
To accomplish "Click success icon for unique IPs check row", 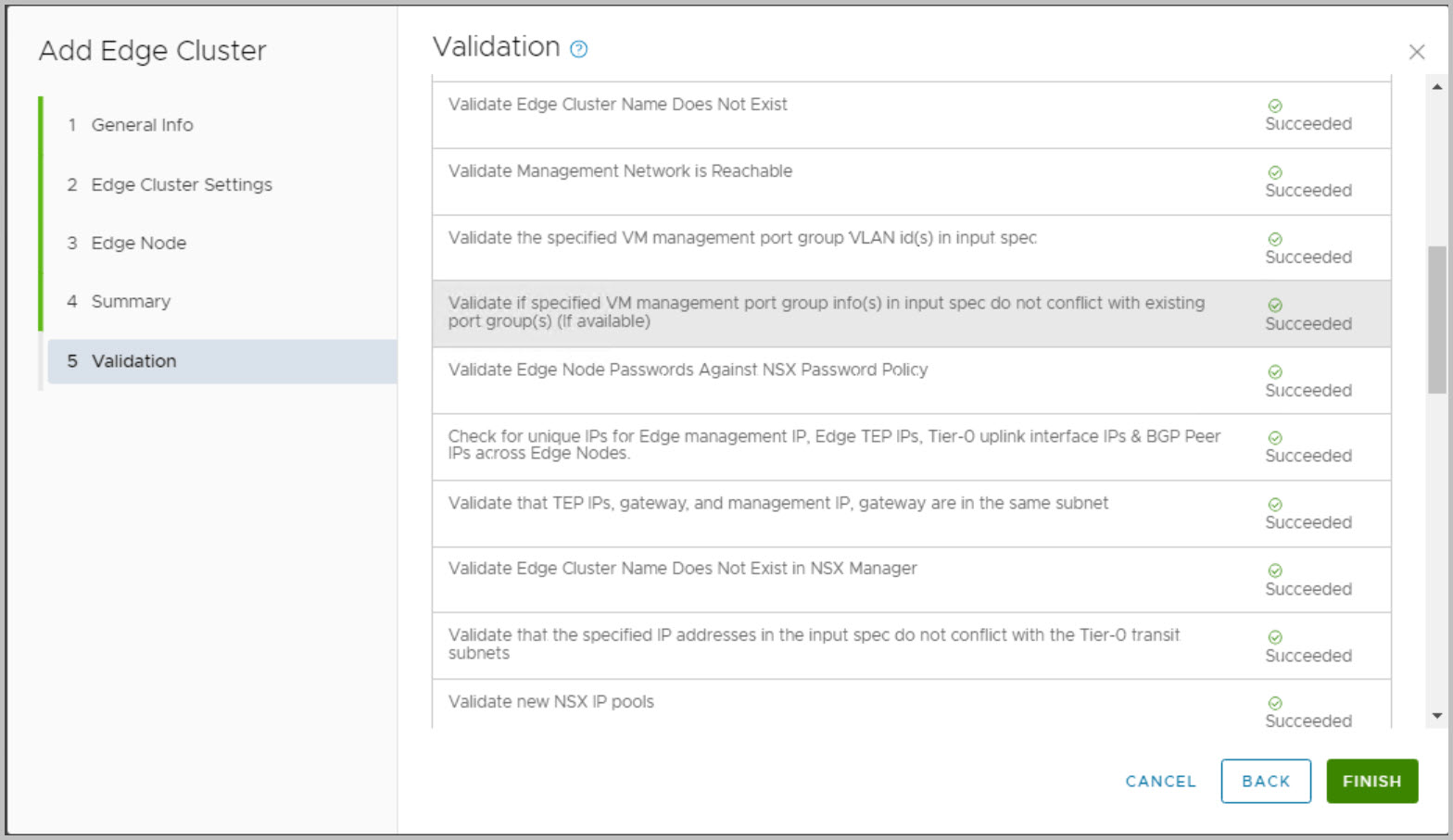I will 1275,437.
